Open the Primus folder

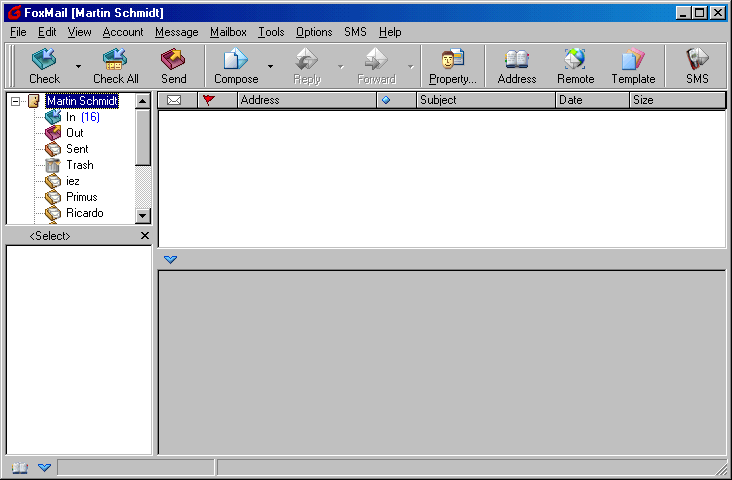(82, 197)
